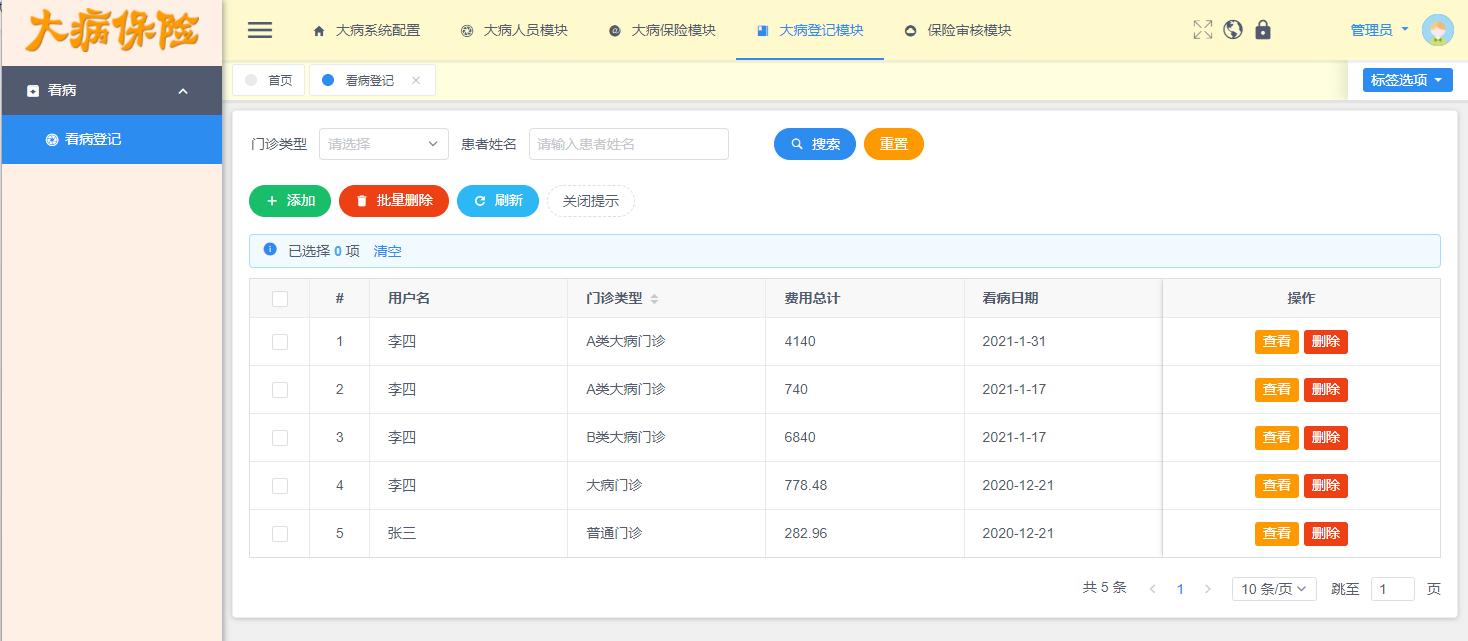Open the 10 条/页 page size dropdown
This screenshot has height=641, width=1468.
1273,588
